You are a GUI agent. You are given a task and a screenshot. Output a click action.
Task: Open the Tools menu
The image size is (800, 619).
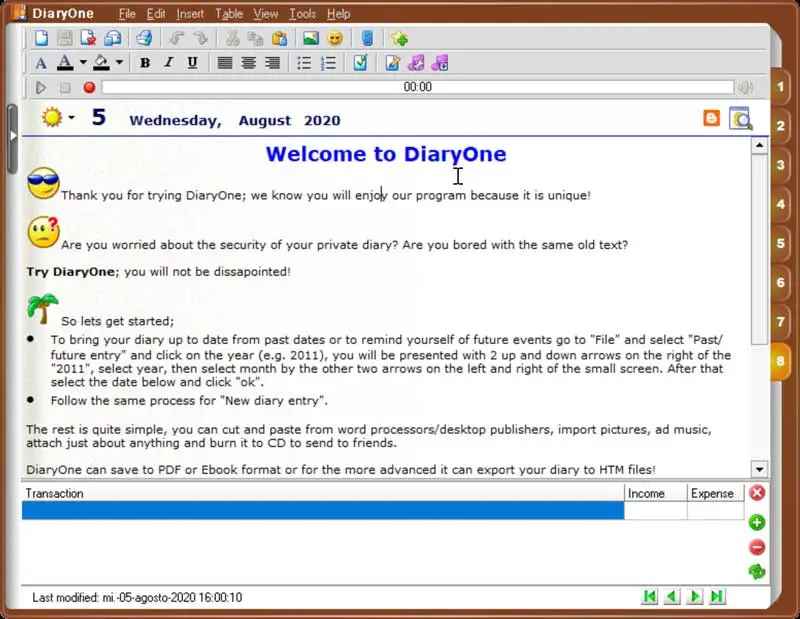coord(303,14)
